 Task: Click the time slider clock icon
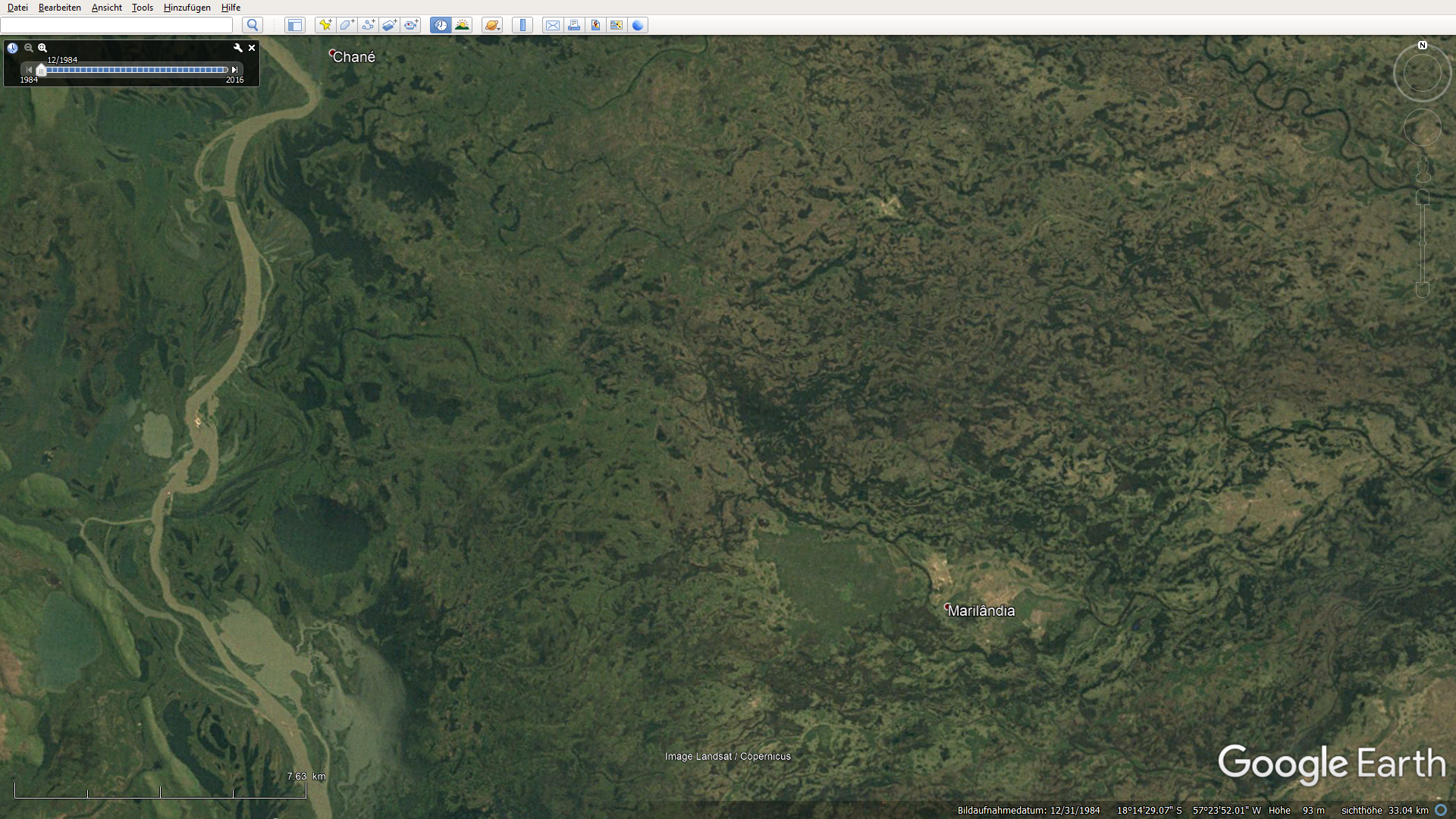13,48
